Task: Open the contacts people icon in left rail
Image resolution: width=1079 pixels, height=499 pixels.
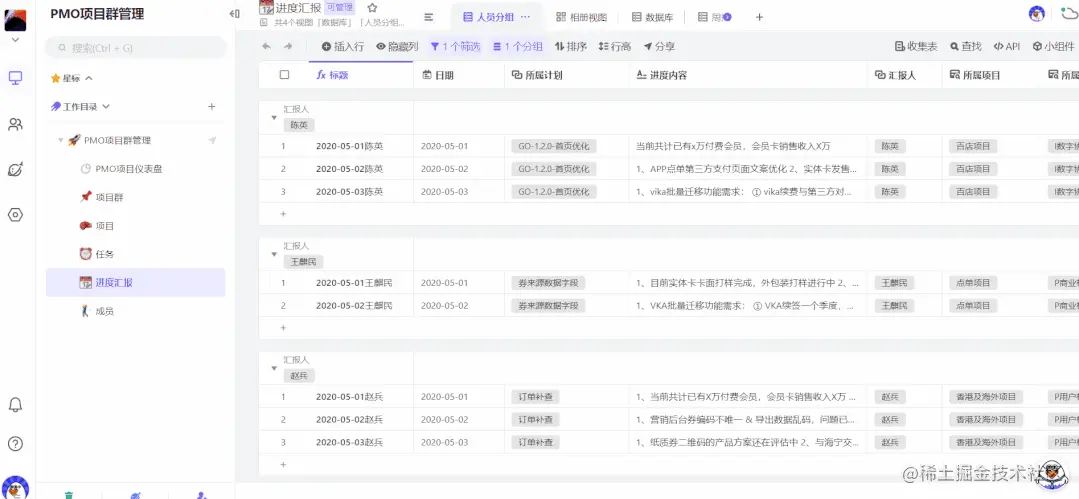Action: (15, 125)
